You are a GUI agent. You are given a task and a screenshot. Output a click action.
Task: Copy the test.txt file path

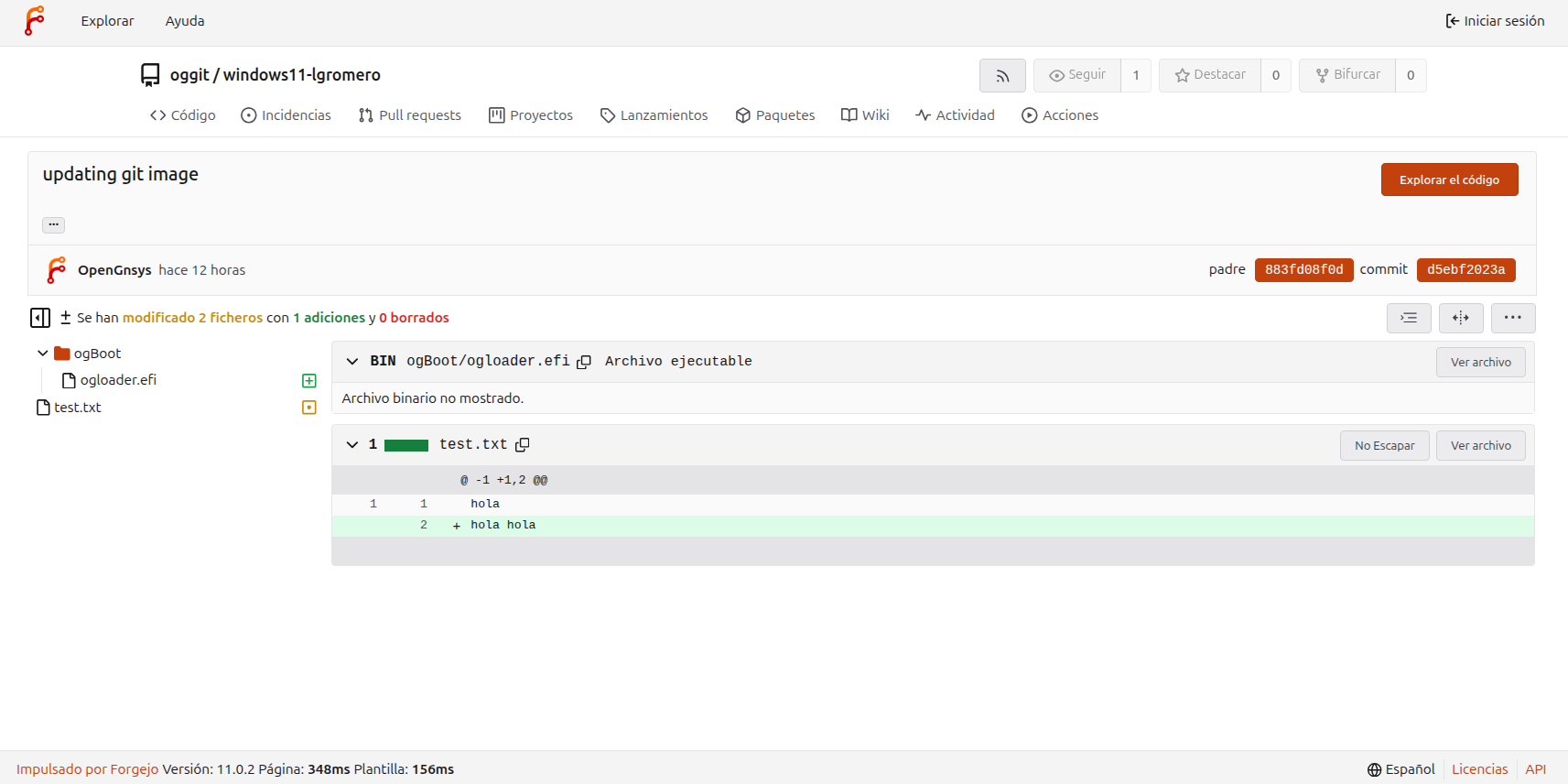tap(523, 445)
